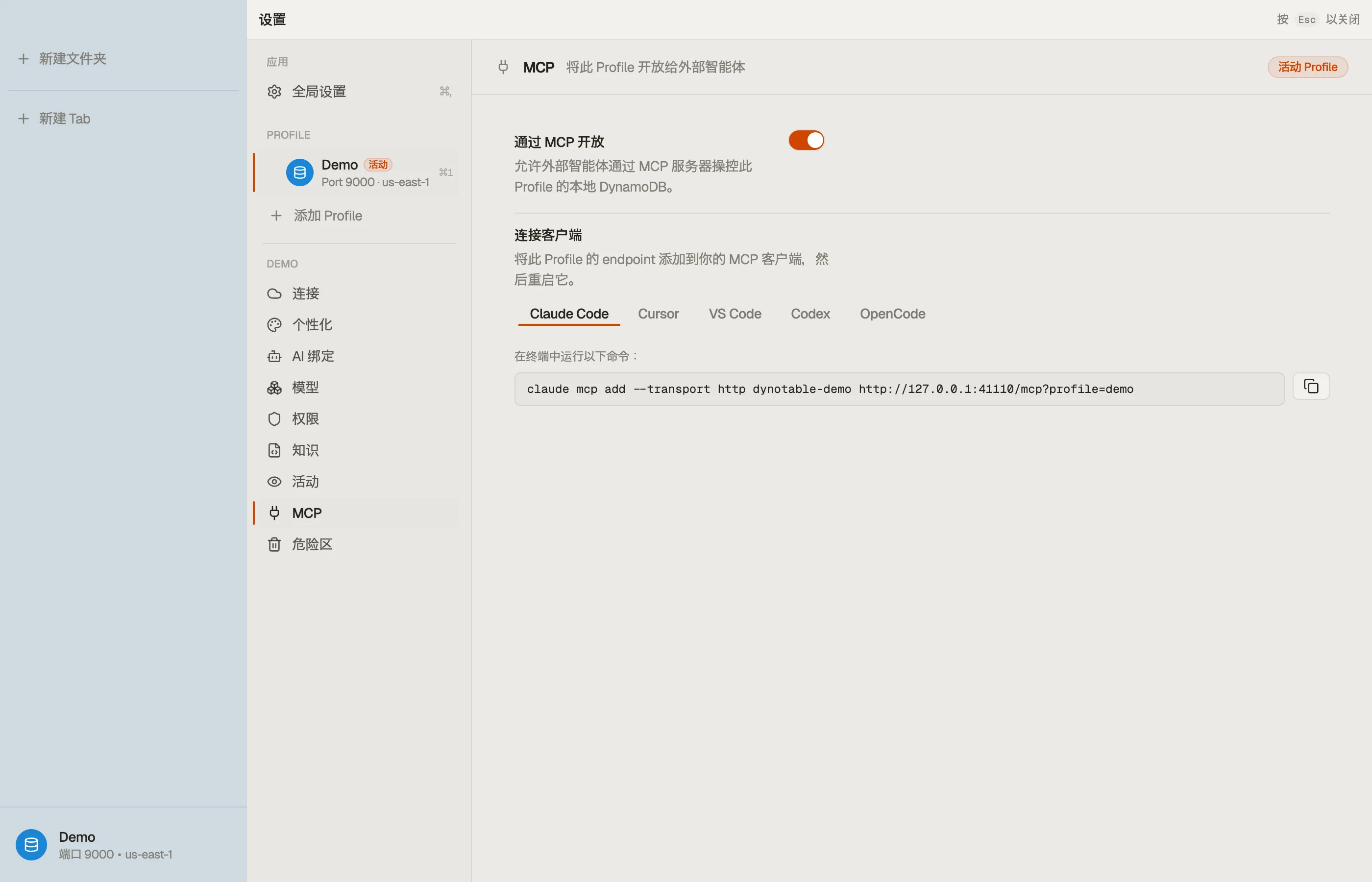Select the MCP settings section
The height and width of the screenshot is (882, 1372).
(359, 513)
